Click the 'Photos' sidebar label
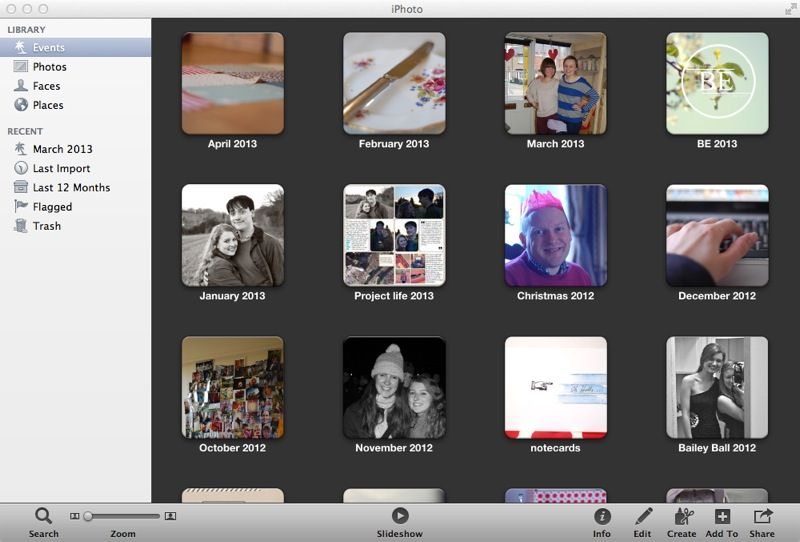800x542 pixels. [49, 67]
